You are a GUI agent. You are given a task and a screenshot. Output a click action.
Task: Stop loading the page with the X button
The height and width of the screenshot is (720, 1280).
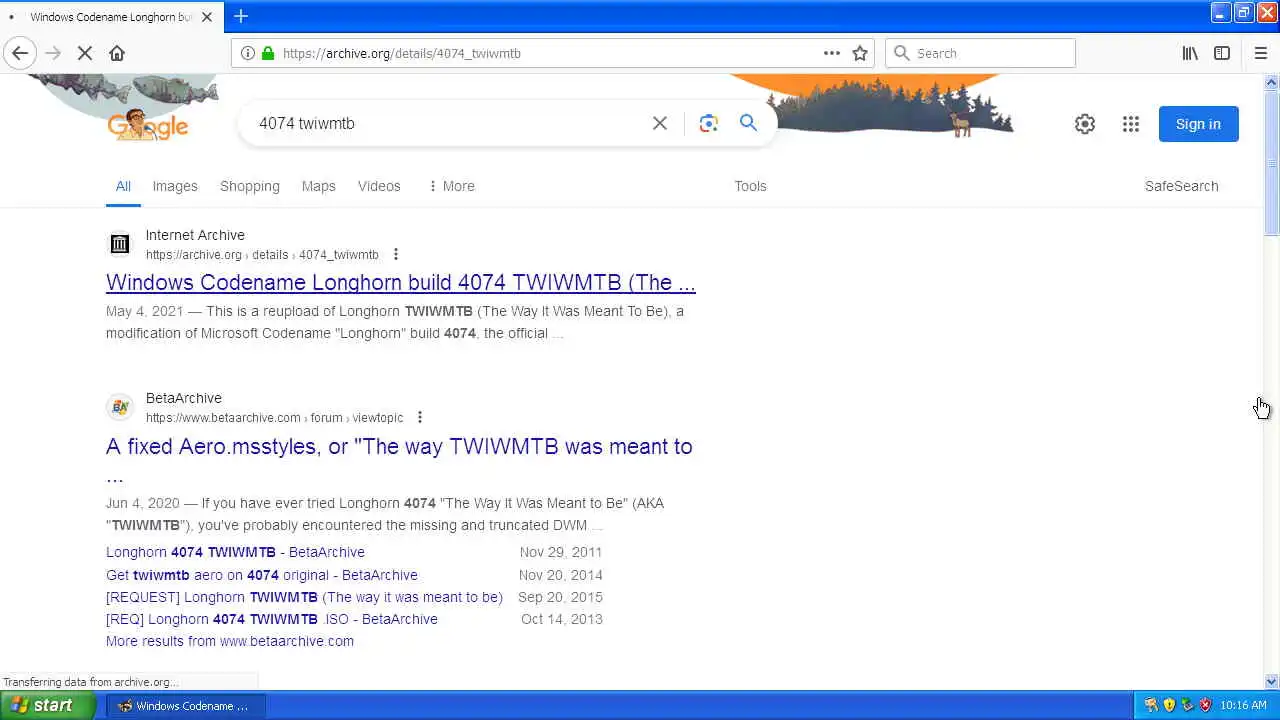pos(85,53)
